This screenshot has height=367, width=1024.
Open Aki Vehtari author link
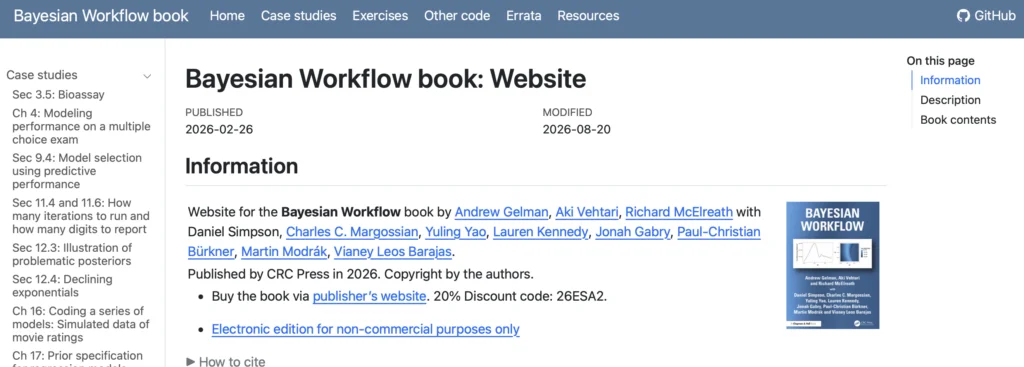[x=587, y=212]
